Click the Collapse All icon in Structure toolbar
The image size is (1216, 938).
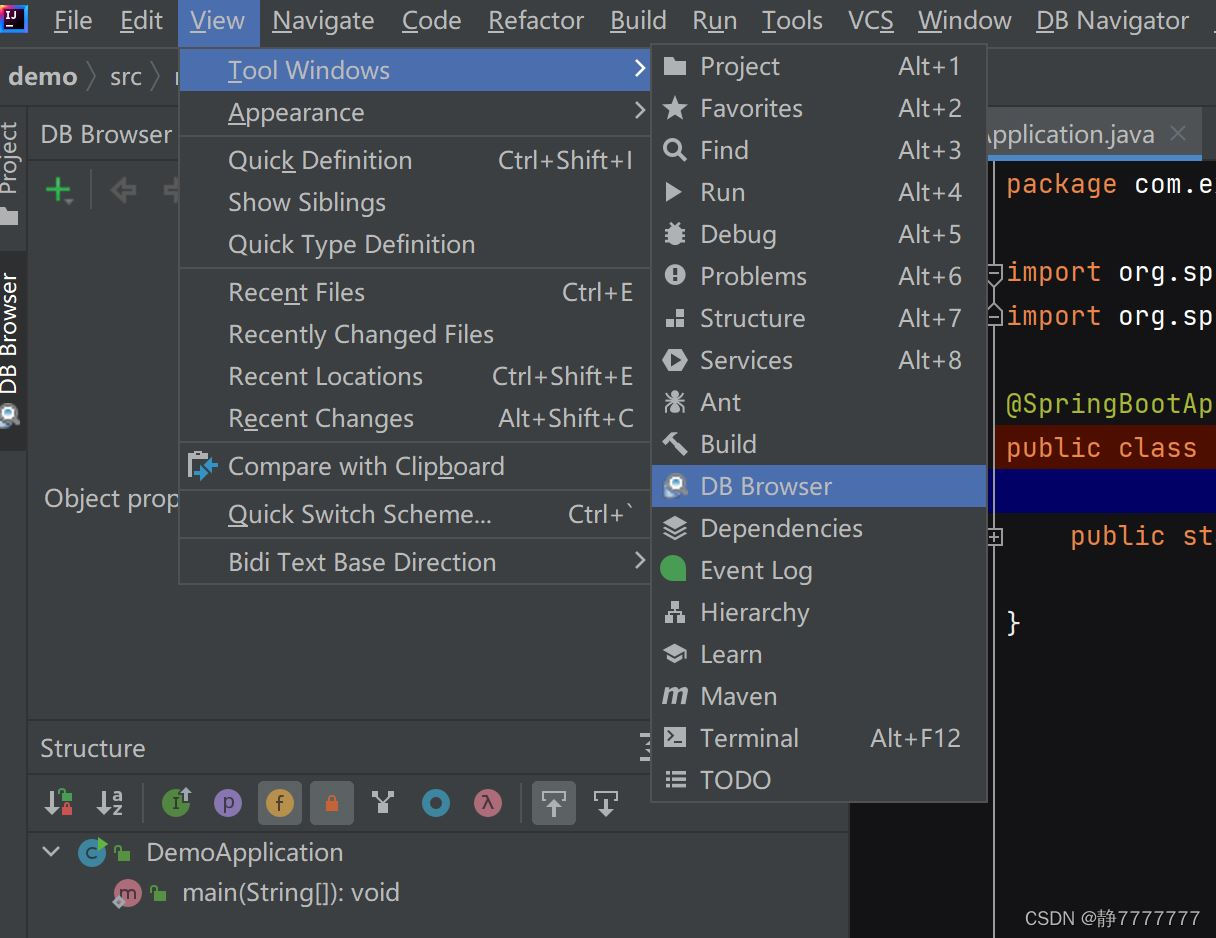(x=606, y=803)
